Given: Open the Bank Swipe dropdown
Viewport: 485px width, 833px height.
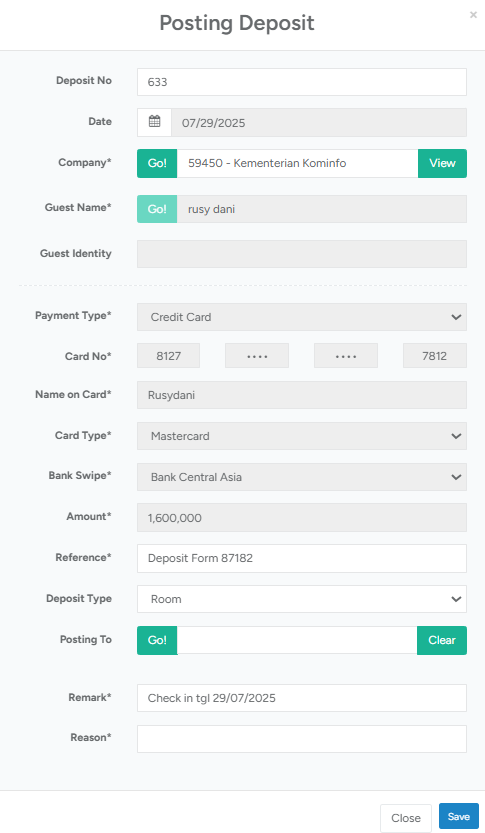Looking at the screenshot, I should point(302,477).
